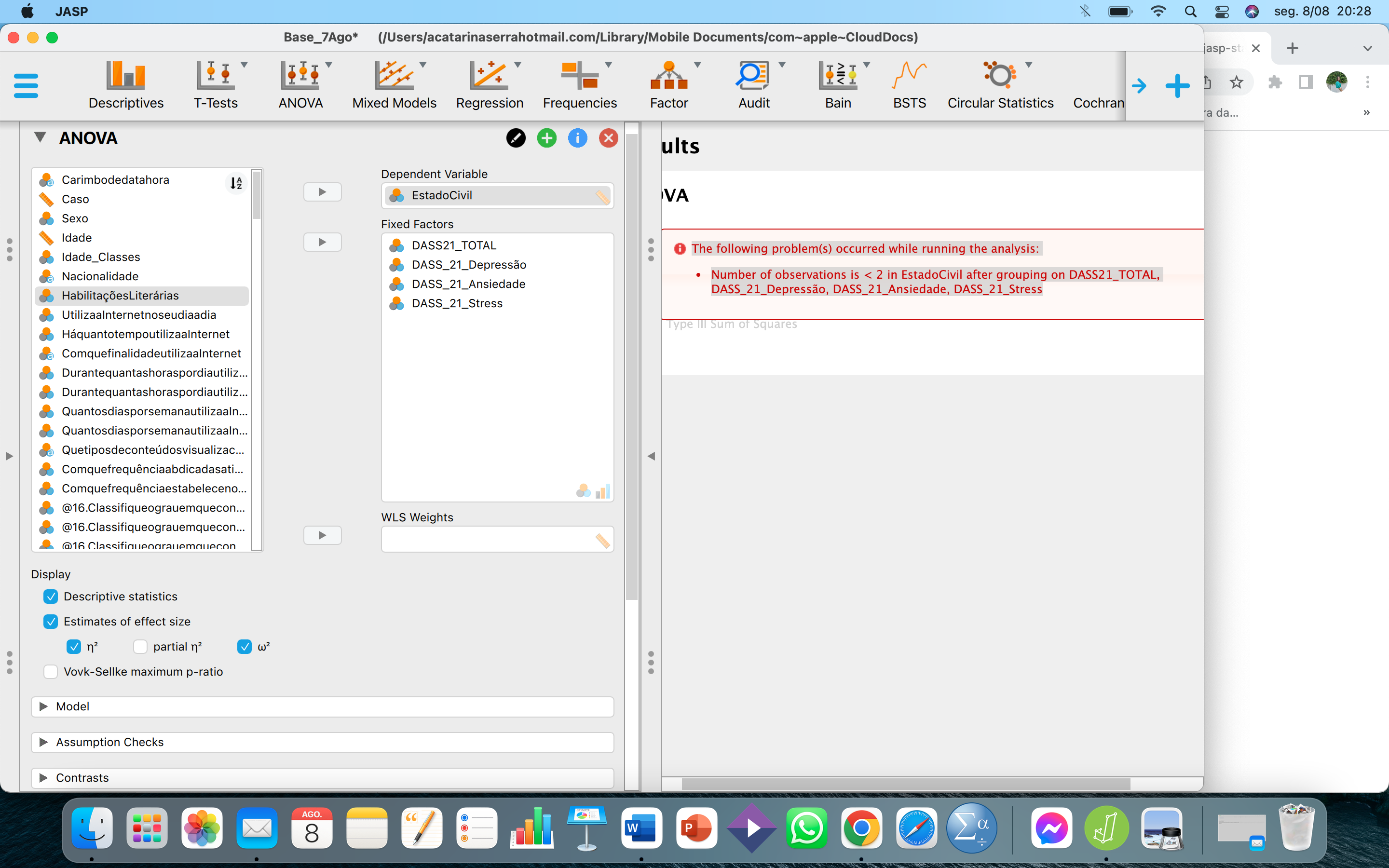Enable Vovk-Sellke maximum p-ratio
The height and width of the screenshot is (868, 1389).
(51, 671)
